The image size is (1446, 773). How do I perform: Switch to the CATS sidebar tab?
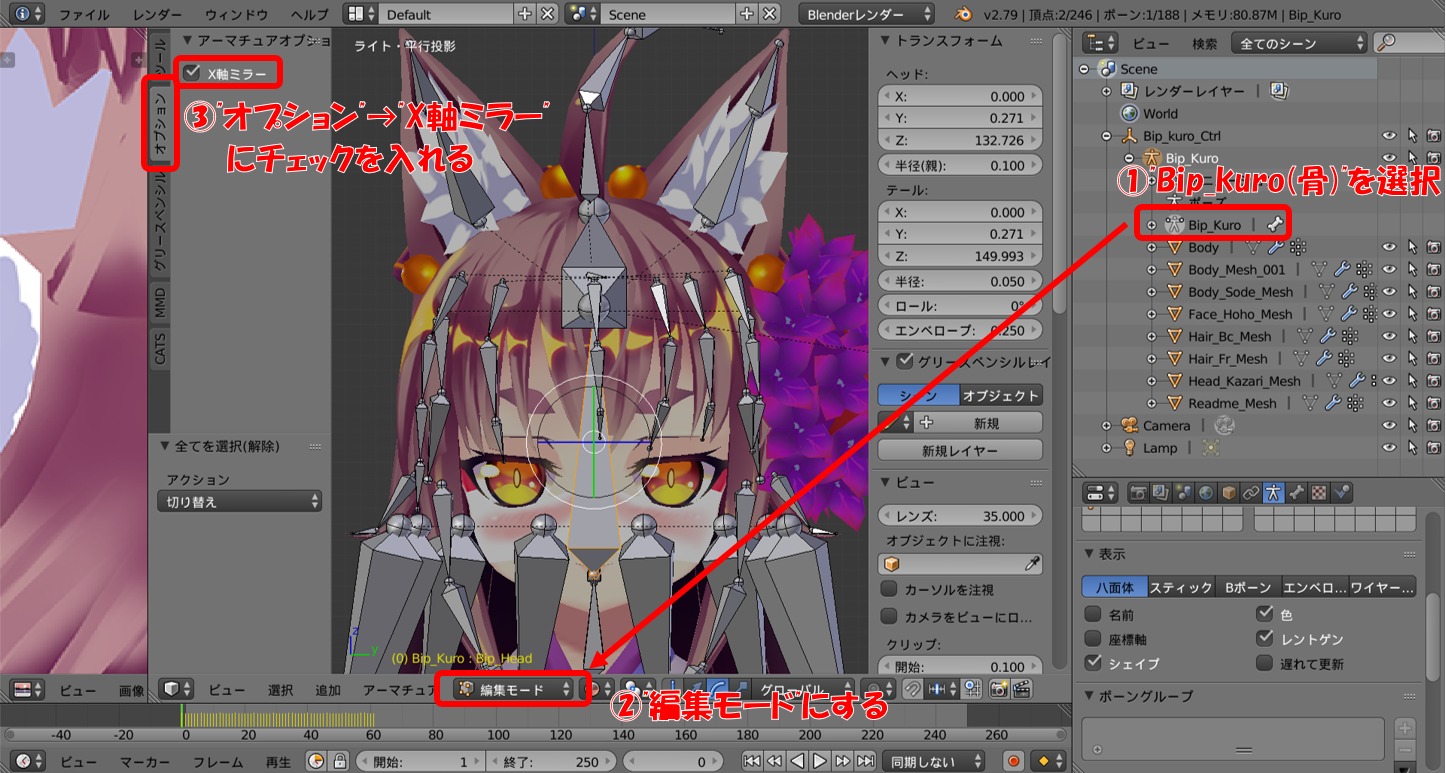159,349
